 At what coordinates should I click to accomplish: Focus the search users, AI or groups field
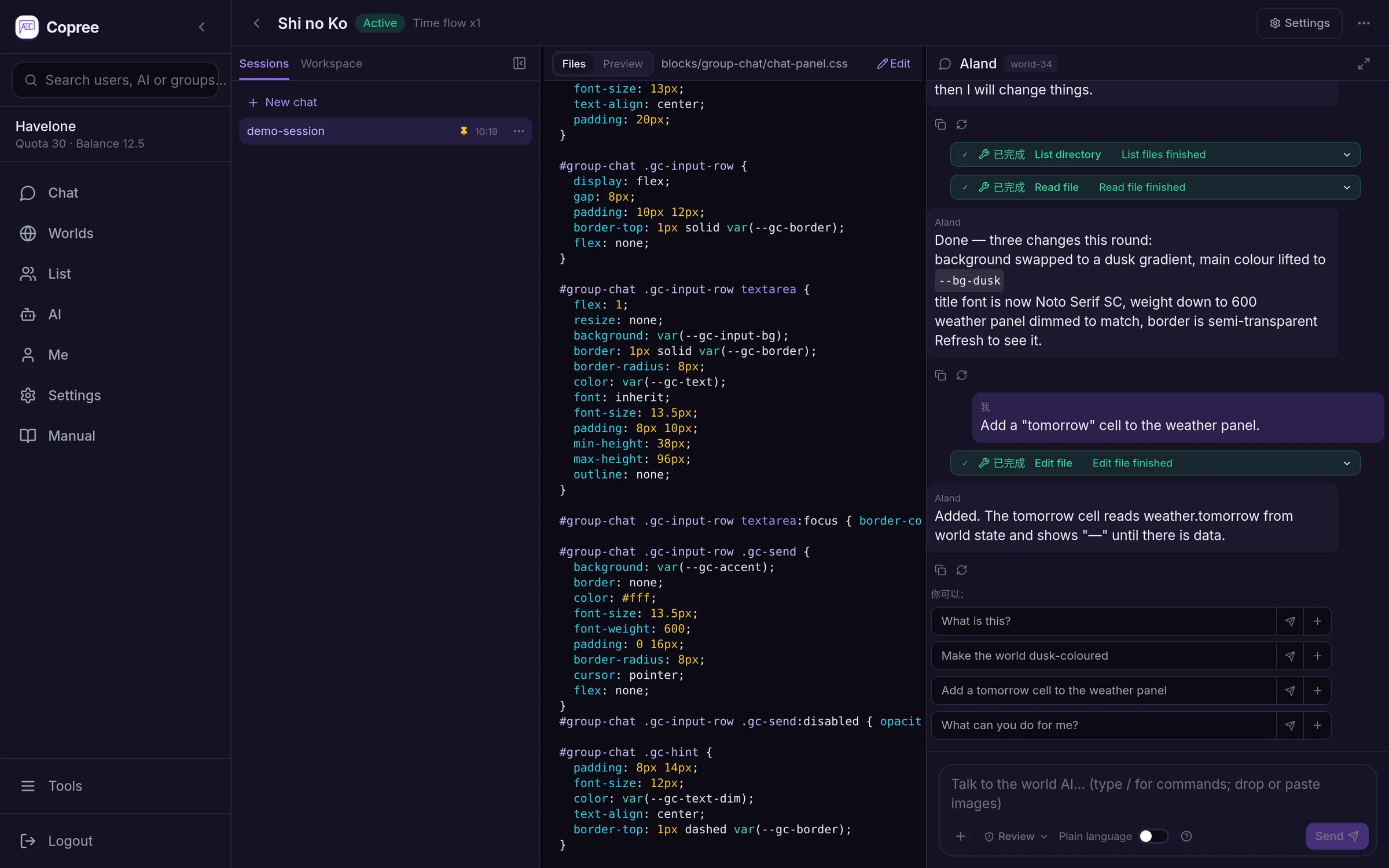pyautogui.click(x=116, y=80)
